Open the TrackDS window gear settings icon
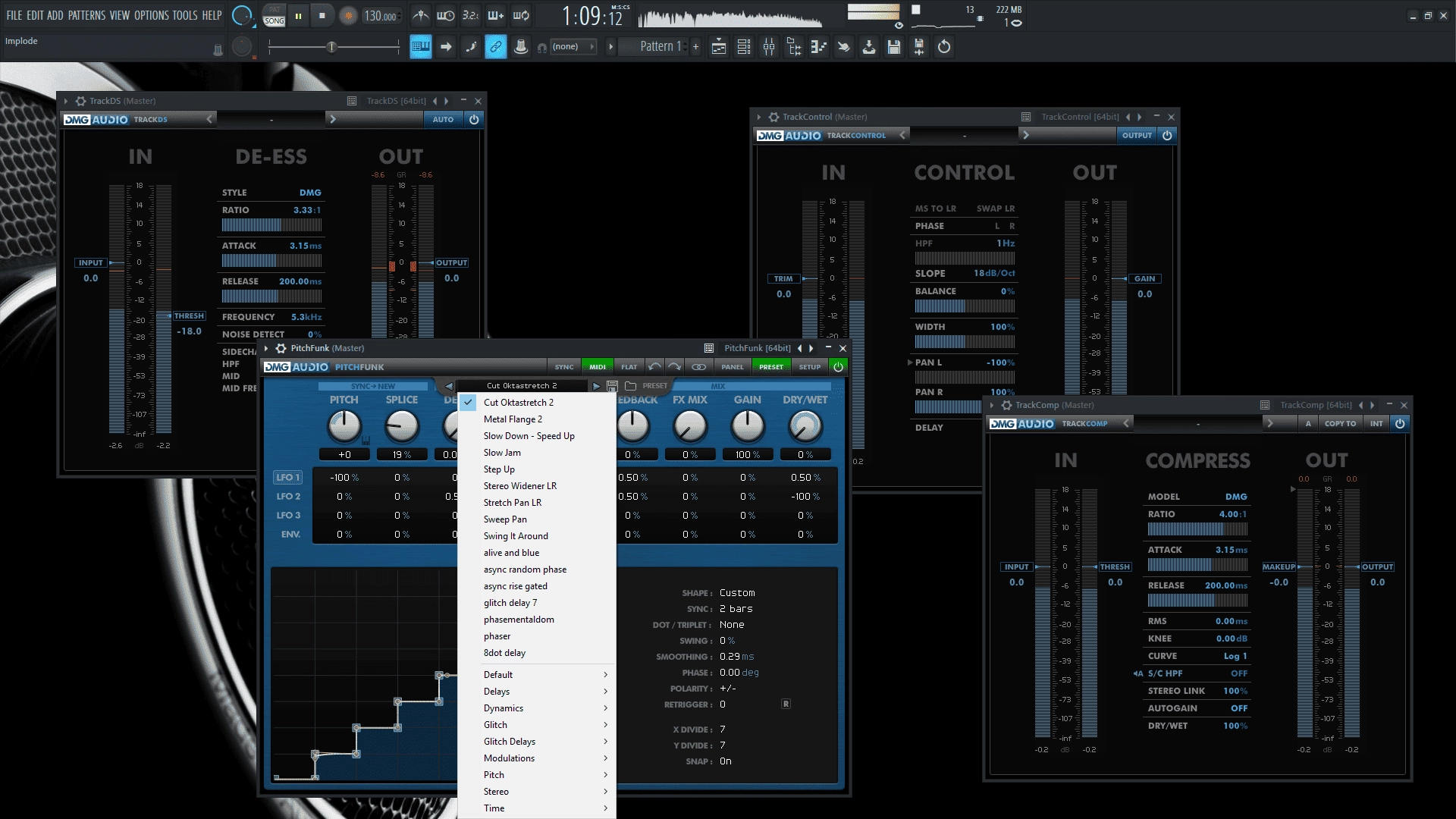This screenshot has height=819, width=1456. [80, 101]
